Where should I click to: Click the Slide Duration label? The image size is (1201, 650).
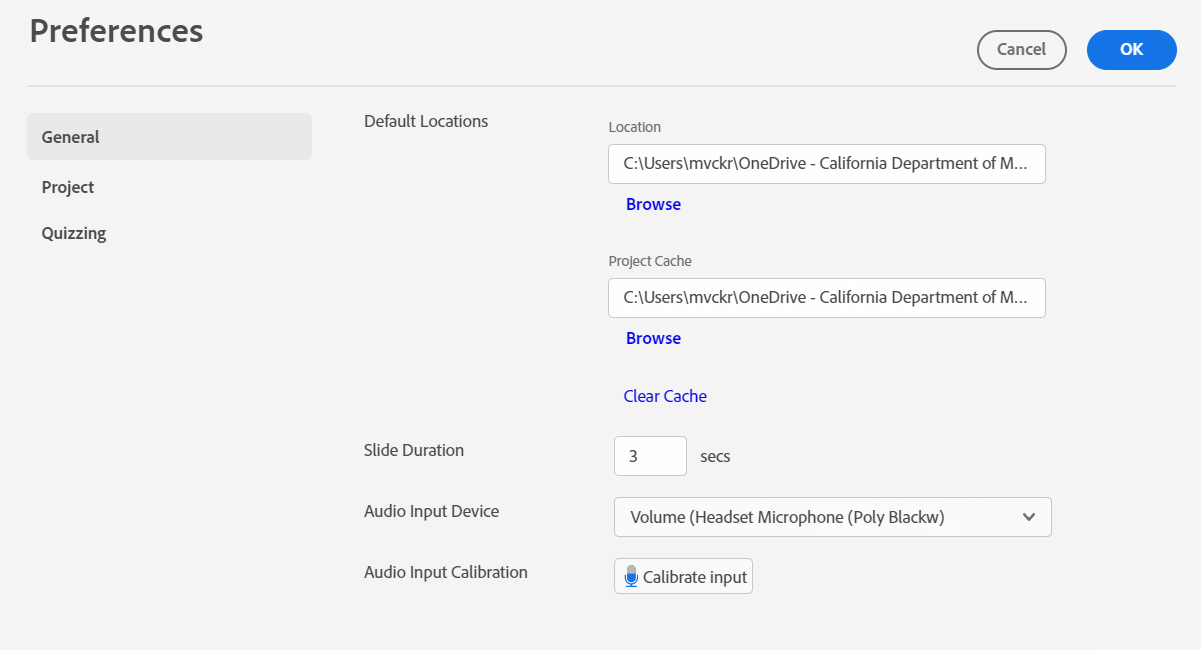[x=414, y=450]
